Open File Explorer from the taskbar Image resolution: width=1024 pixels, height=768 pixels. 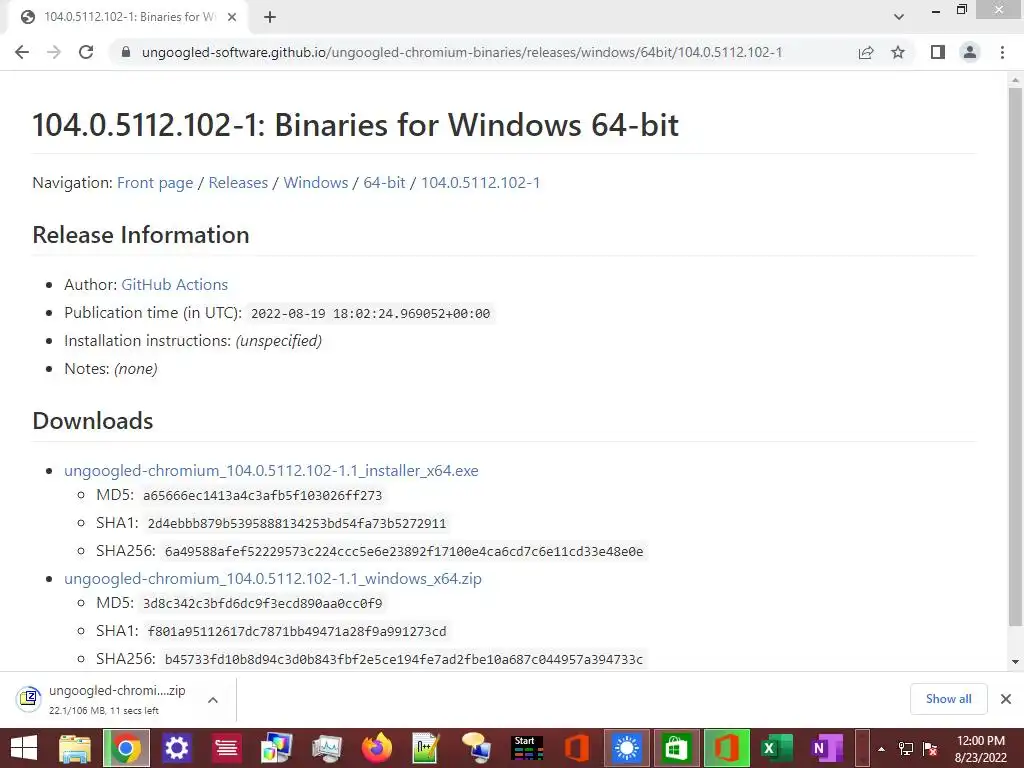(x=74, y=748)
